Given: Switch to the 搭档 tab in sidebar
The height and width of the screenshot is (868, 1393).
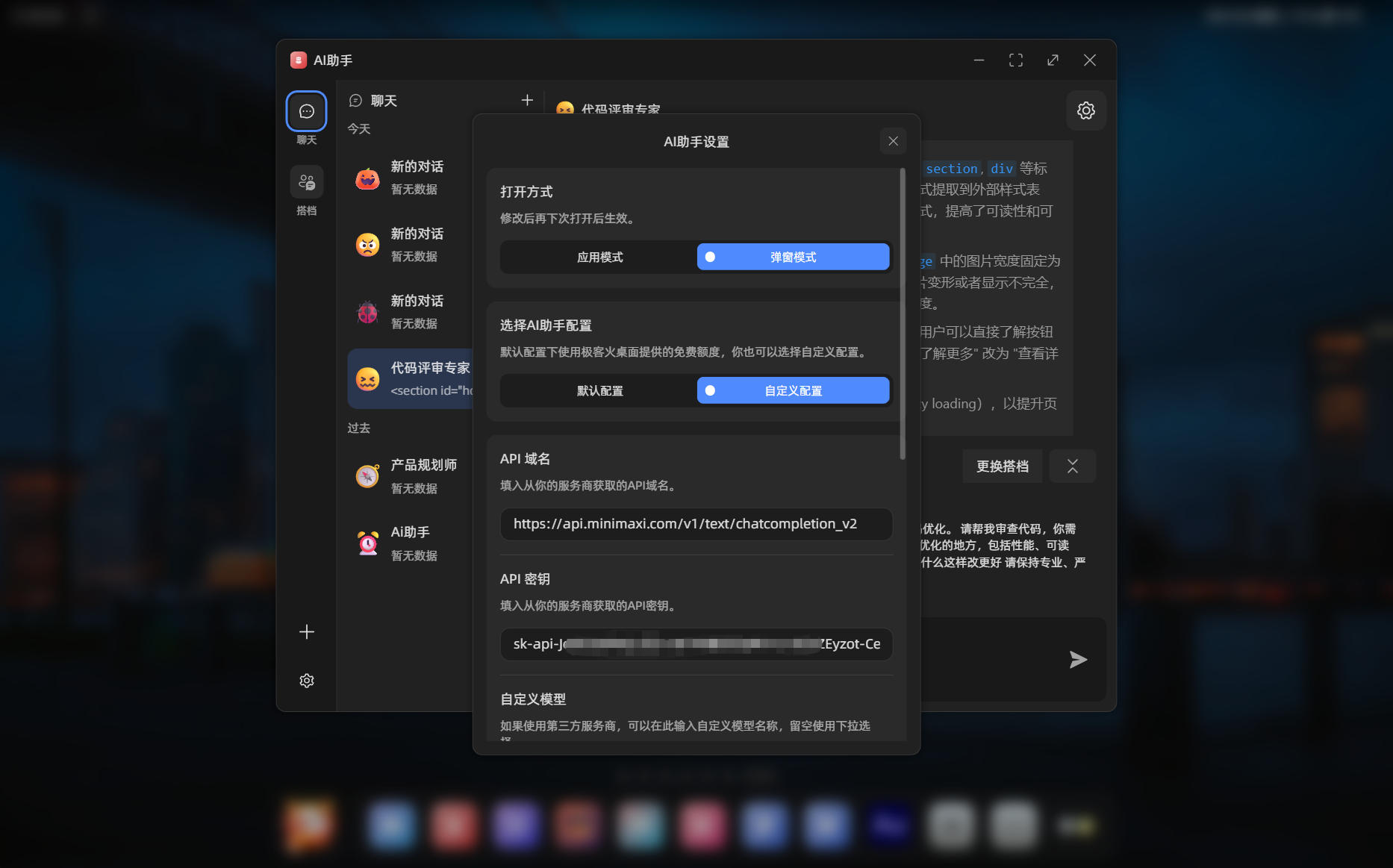Looking at the screenshot, I should point(306,189).
